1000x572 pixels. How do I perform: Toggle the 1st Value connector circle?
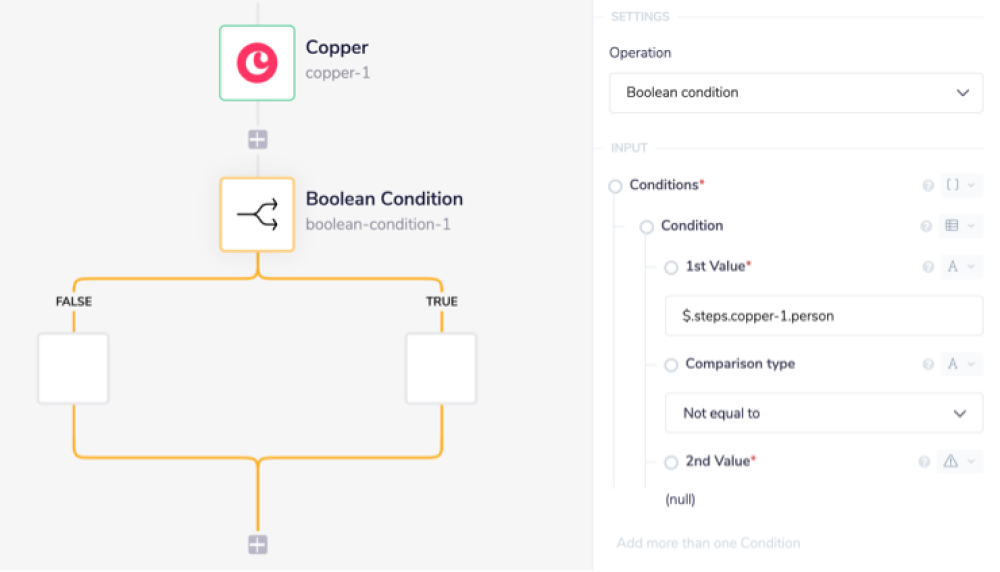[671, 267]
